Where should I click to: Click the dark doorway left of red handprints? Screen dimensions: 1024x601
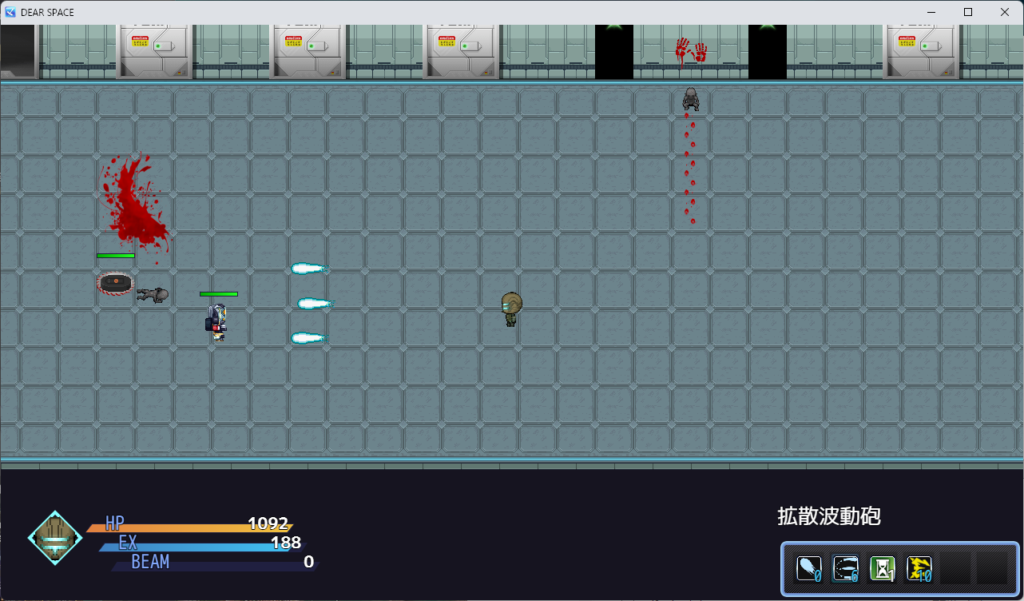pos(614,52)
